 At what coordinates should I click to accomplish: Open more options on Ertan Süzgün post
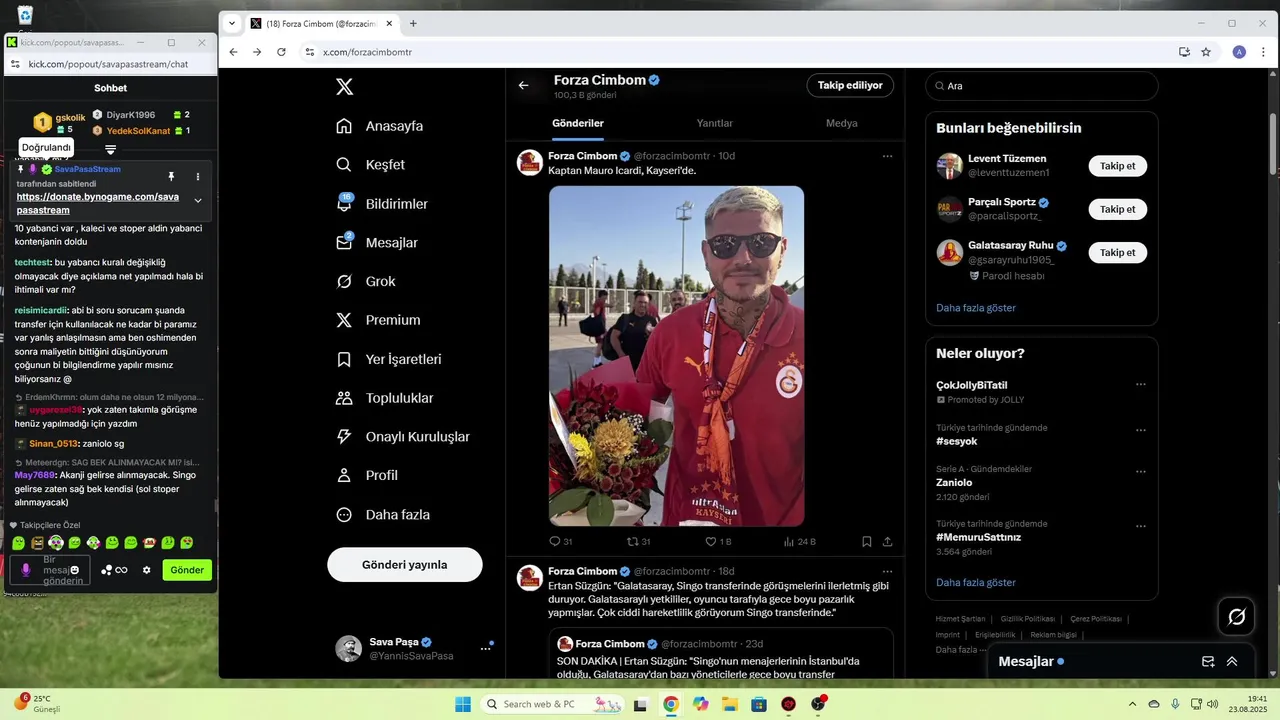887,572
